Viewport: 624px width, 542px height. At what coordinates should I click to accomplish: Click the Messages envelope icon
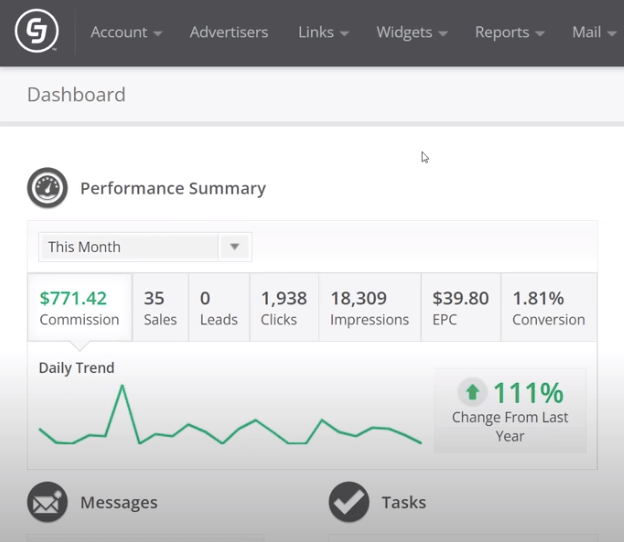click(47, 502)
